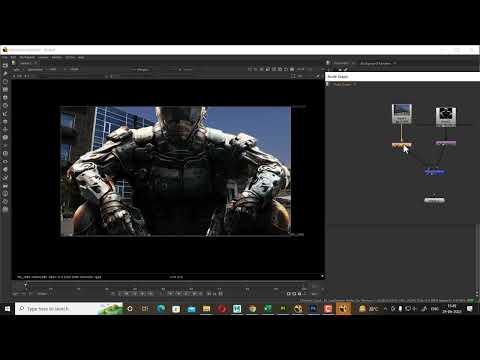Select the second Read node with black thumbnail
Viewport: 480px width, 360px height.
tap(446, 117)
